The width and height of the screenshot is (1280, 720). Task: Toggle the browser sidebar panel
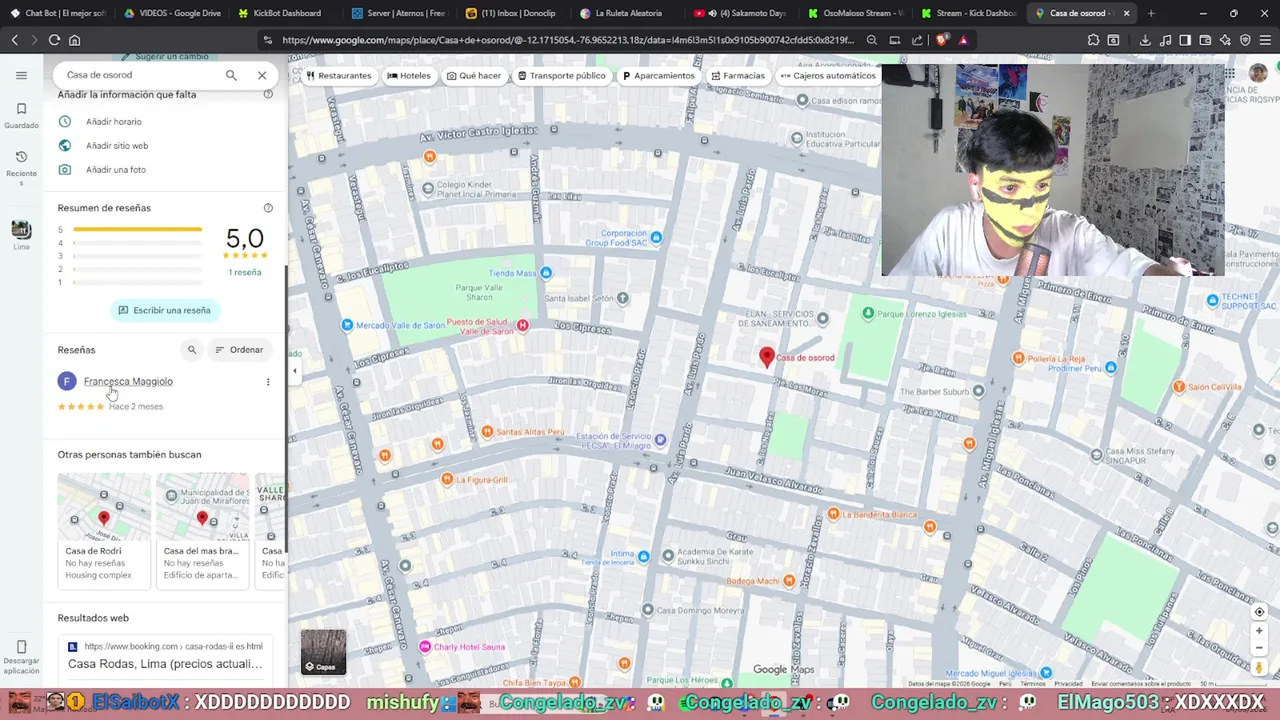pos(1185,40)
